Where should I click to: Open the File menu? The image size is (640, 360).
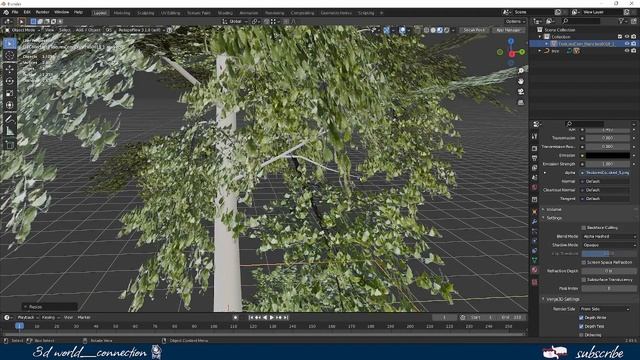pos(15,12)
